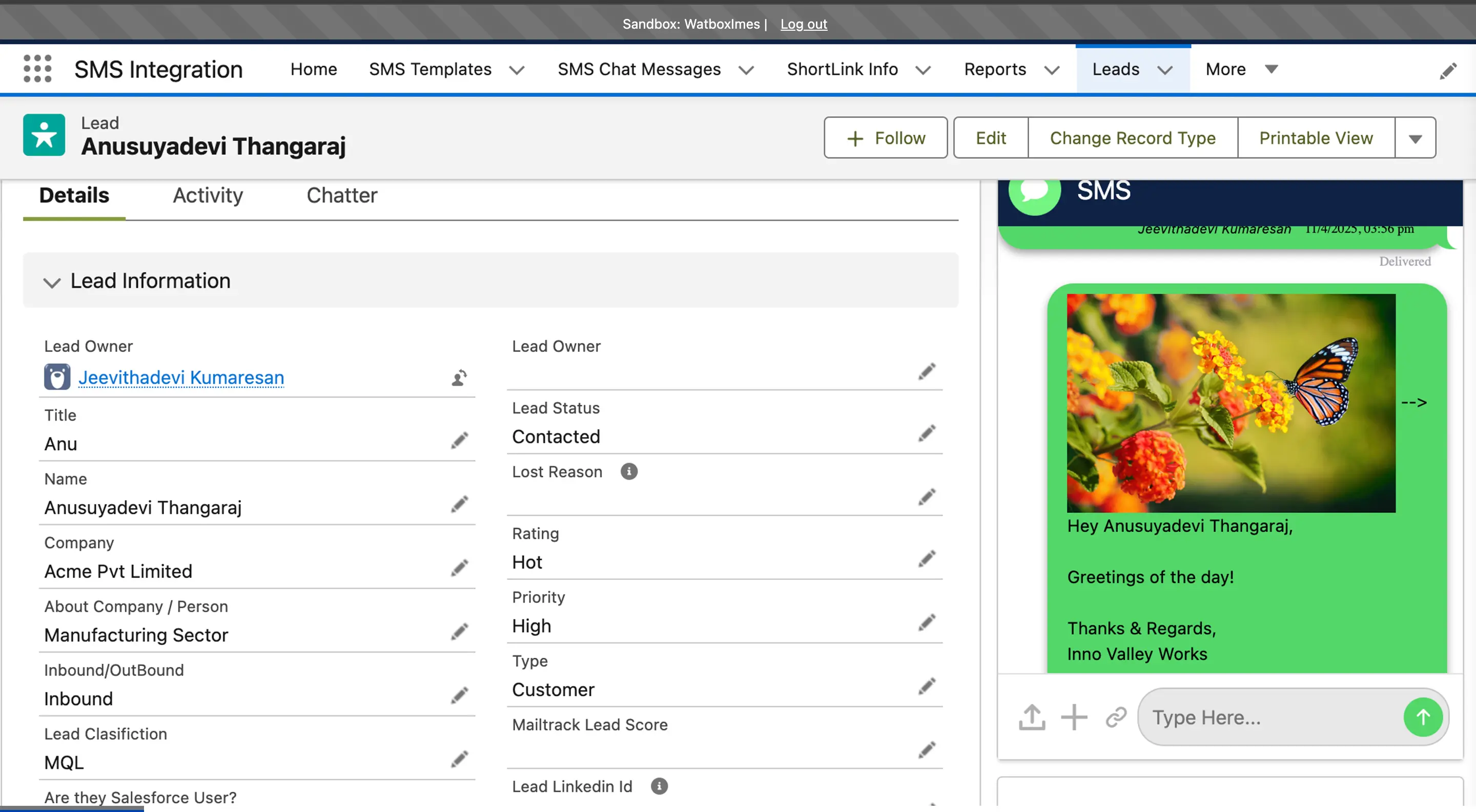Edit About Company / Person pencil icon
The image size is (1476, 812).
click(x=459, y=632)
